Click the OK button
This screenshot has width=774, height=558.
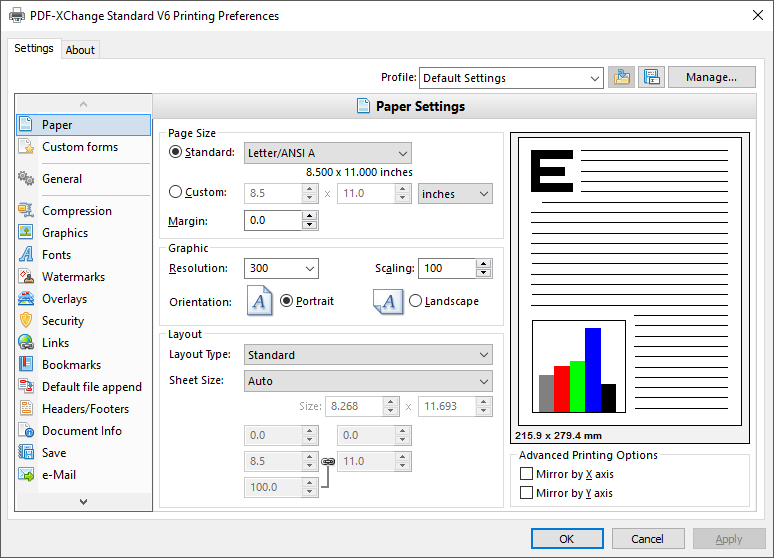pyautogui.click(x=567, y=539)
